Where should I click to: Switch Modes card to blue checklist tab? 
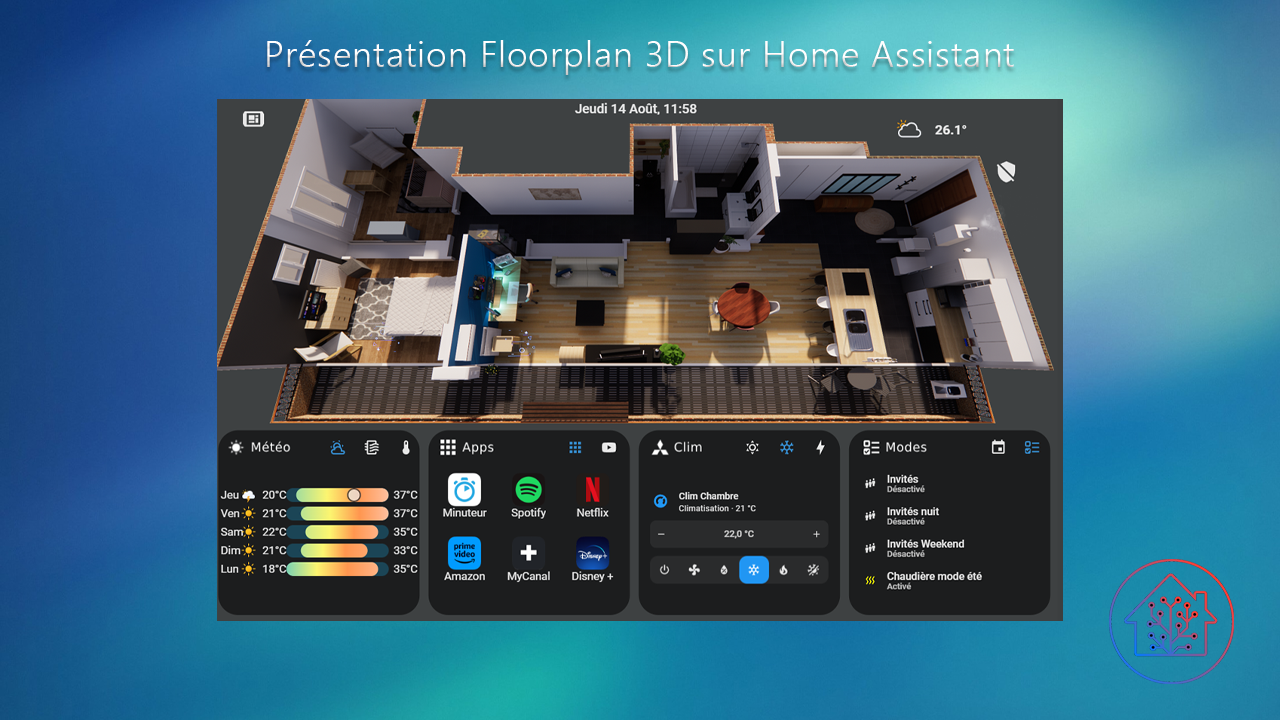click(x=1032, y=448)
